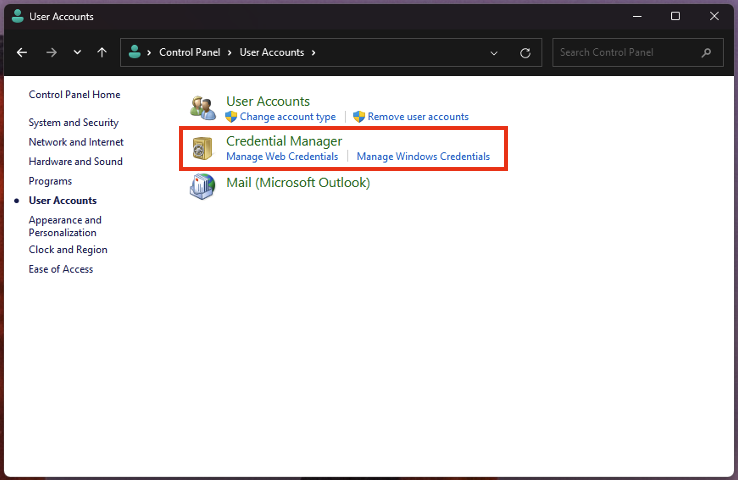Click the forward navigation arrow
The height and width of the screenshot is (480, 738).
tap(51, 52)
